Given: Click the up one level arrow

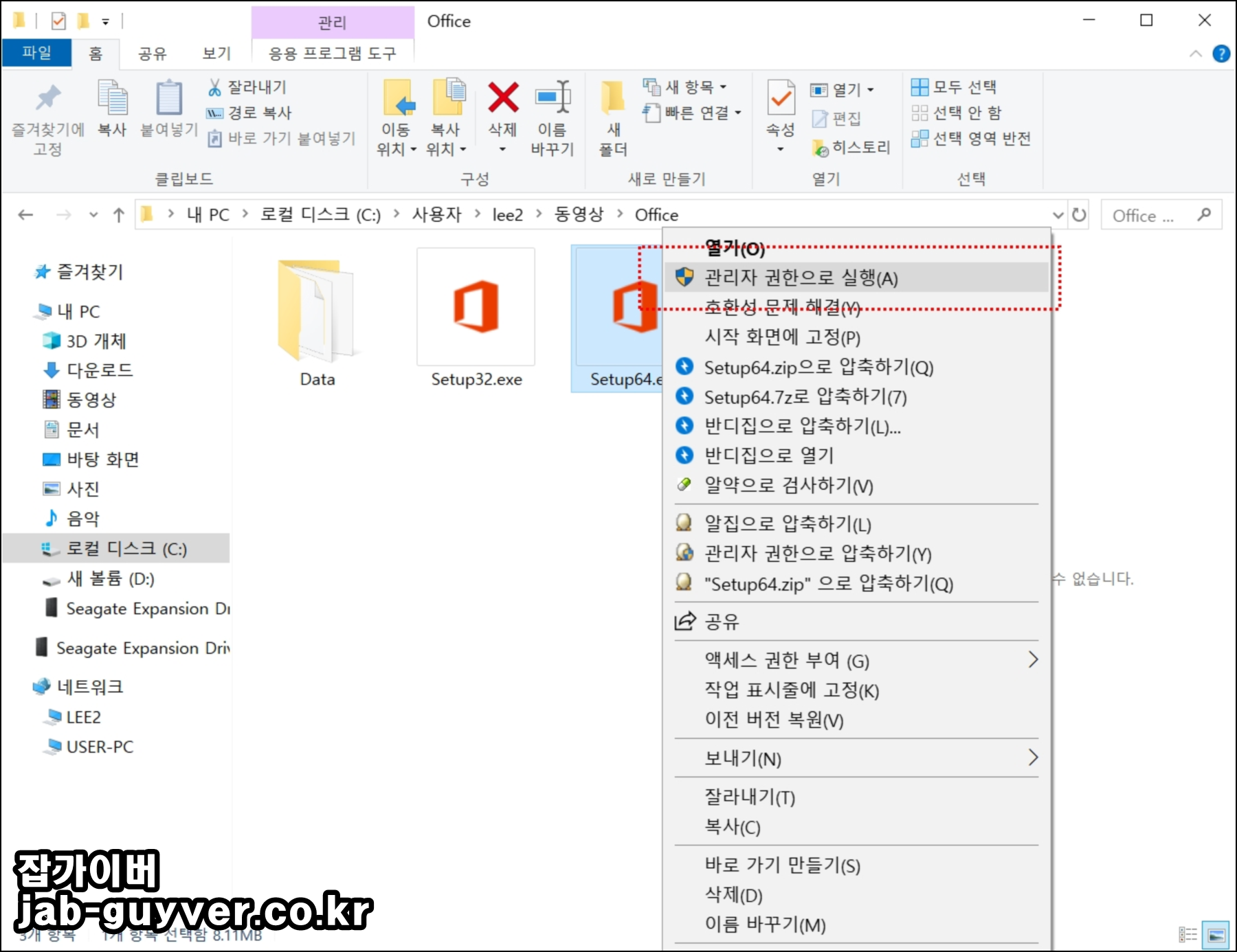Looking at the screenshot, I should click(118, 215).
